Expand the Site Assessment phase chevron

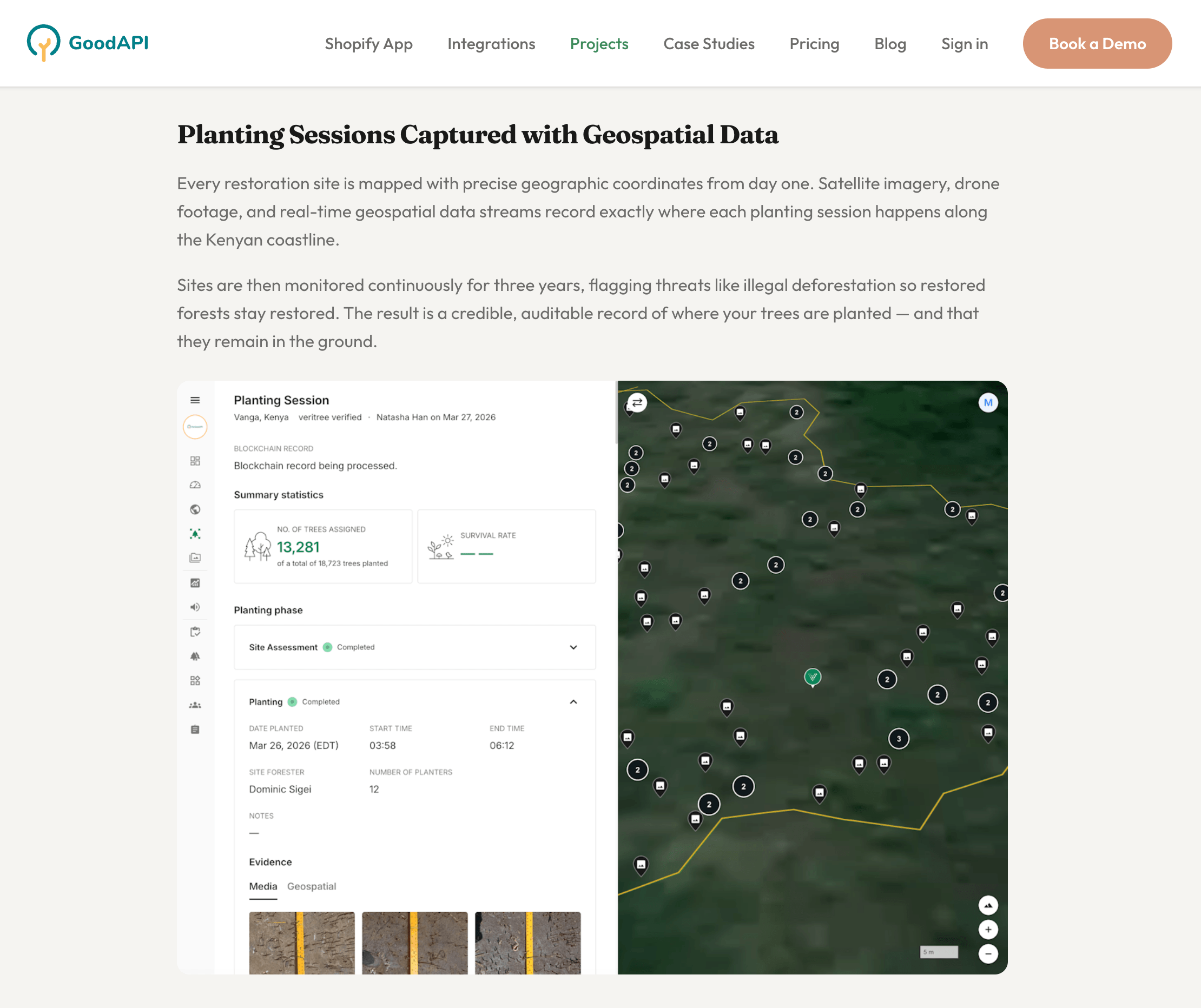573,647
